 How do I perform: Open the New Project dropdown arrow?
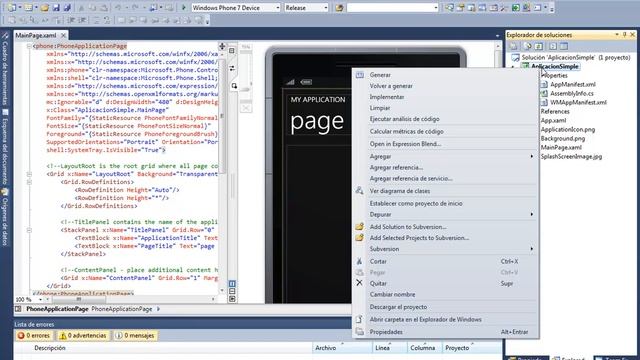pos(20,8)
